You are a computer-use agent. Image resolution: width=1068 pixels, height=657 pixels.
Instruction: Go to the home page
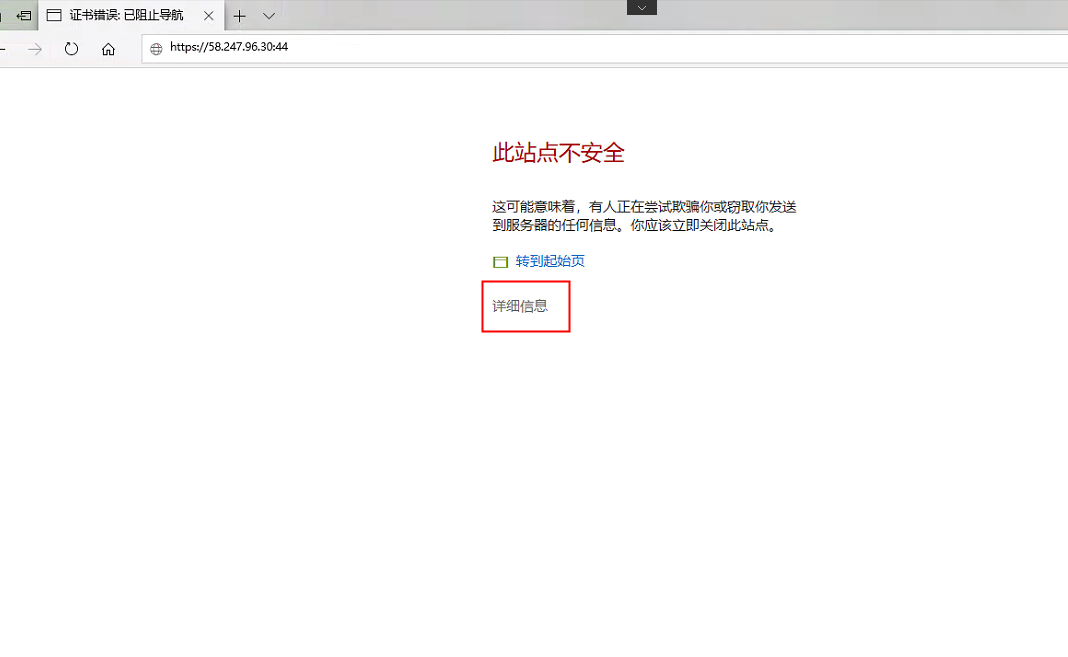[108, 48]
